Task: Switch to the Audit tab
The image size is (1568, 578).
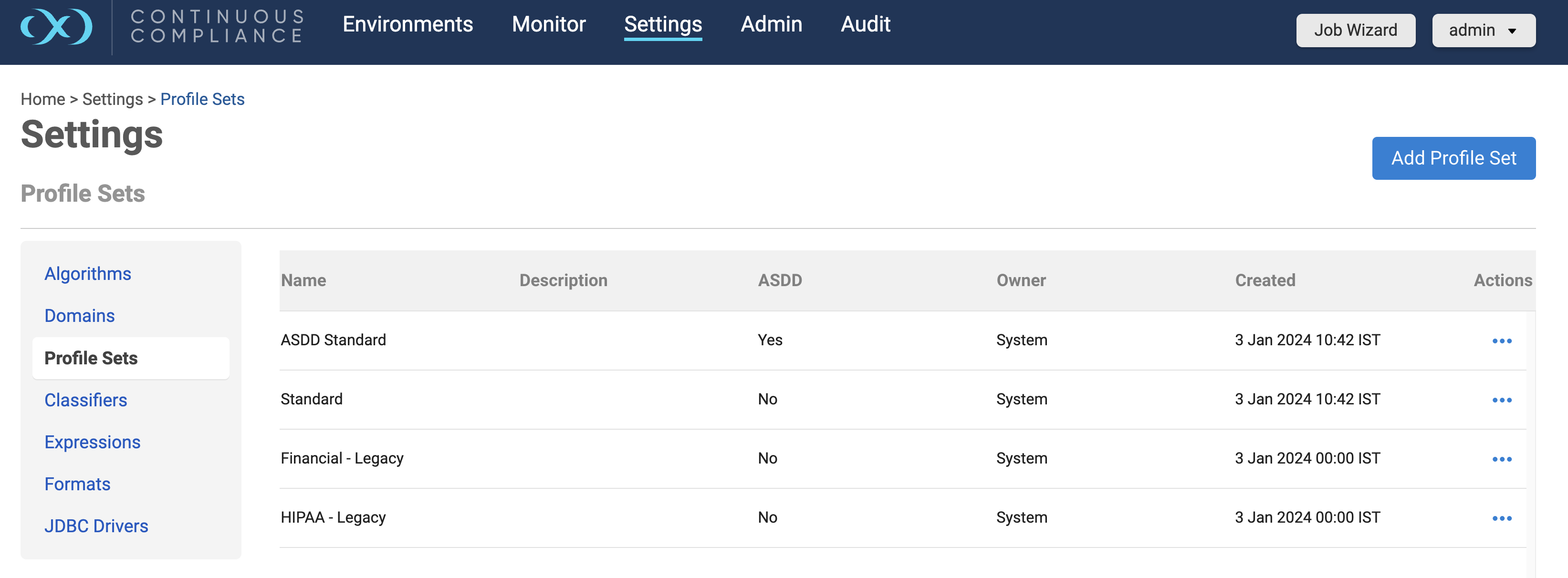Action: pyautogui.click(x=865, y=24)
